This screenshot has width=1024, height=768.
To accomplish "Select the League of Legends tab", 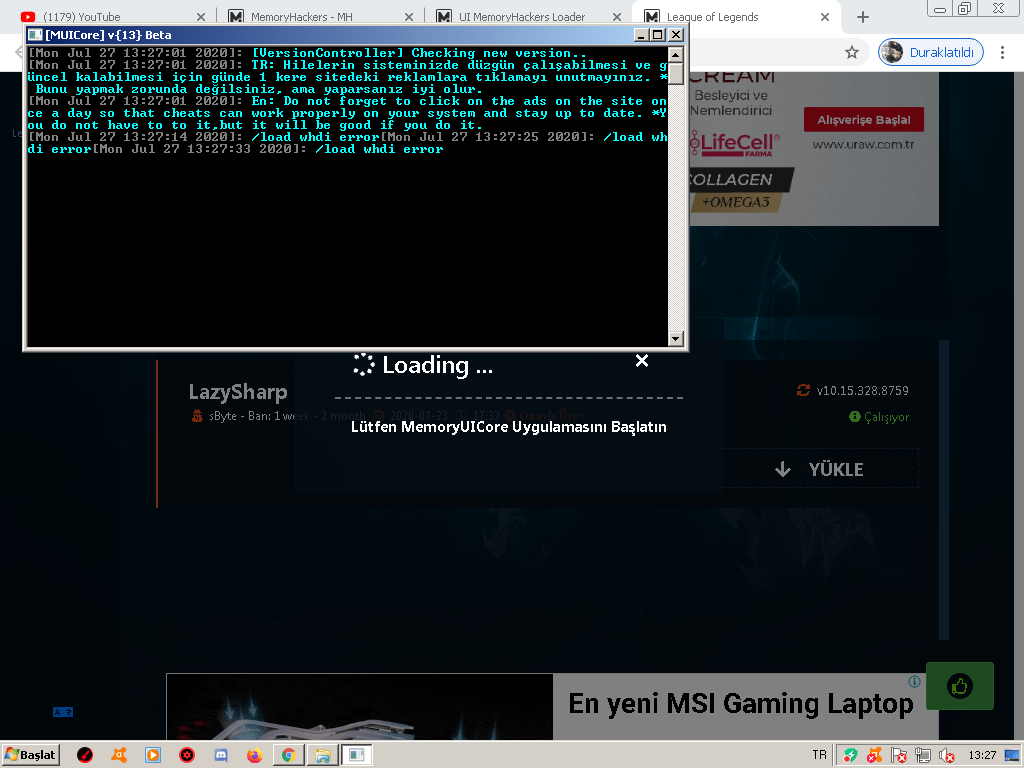I will (737, 17).
